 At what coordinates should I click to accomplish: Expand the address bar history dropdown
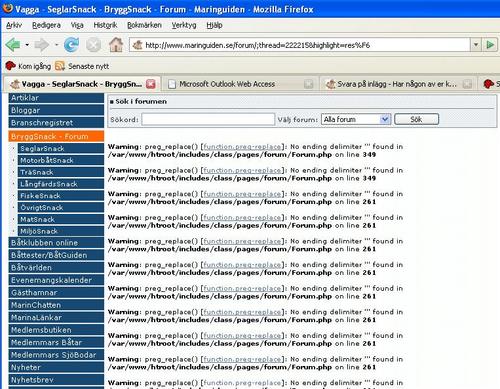pos(476,45)
